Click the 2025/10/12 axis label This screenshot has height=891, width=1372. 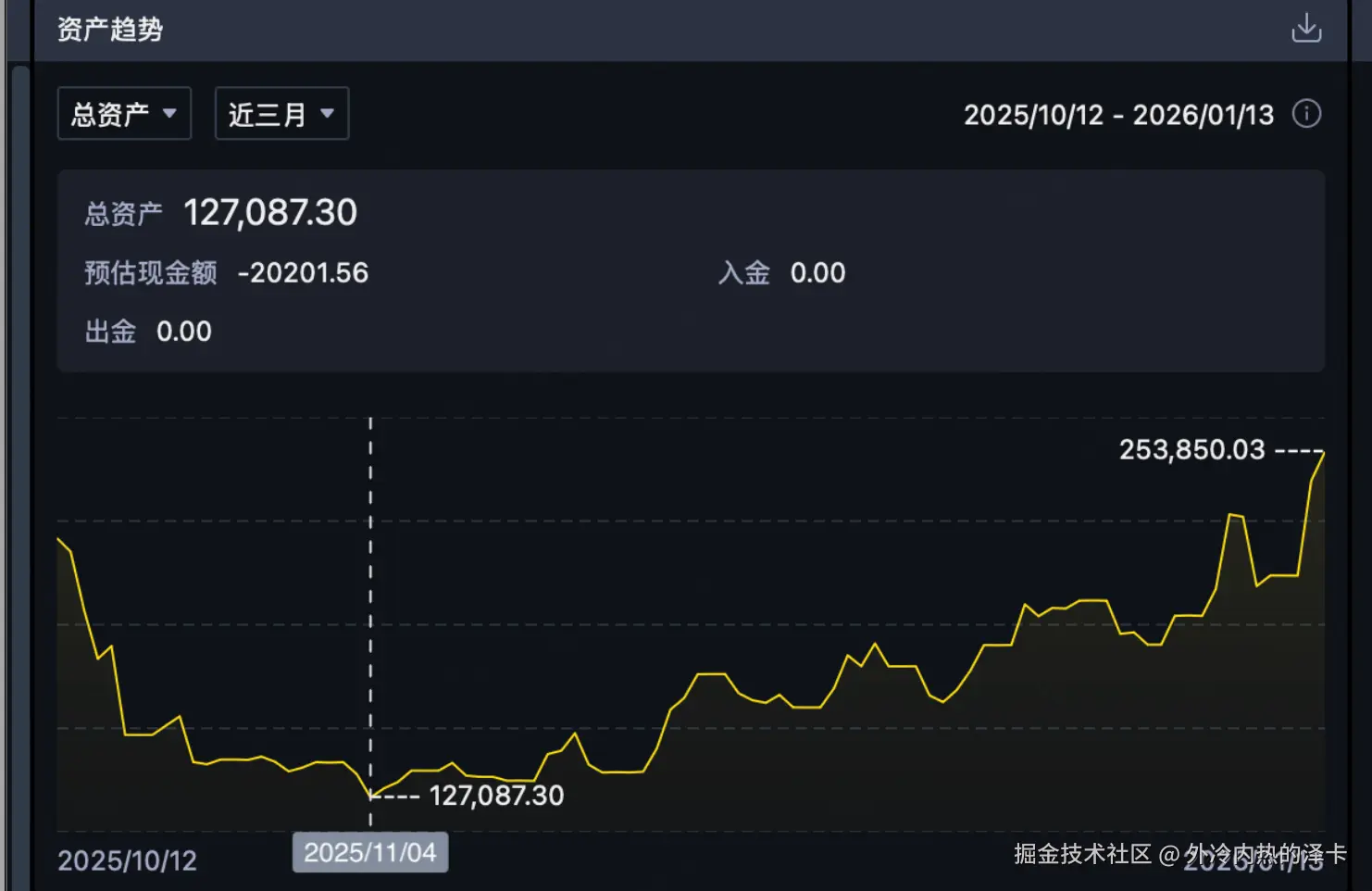[126, 861]
